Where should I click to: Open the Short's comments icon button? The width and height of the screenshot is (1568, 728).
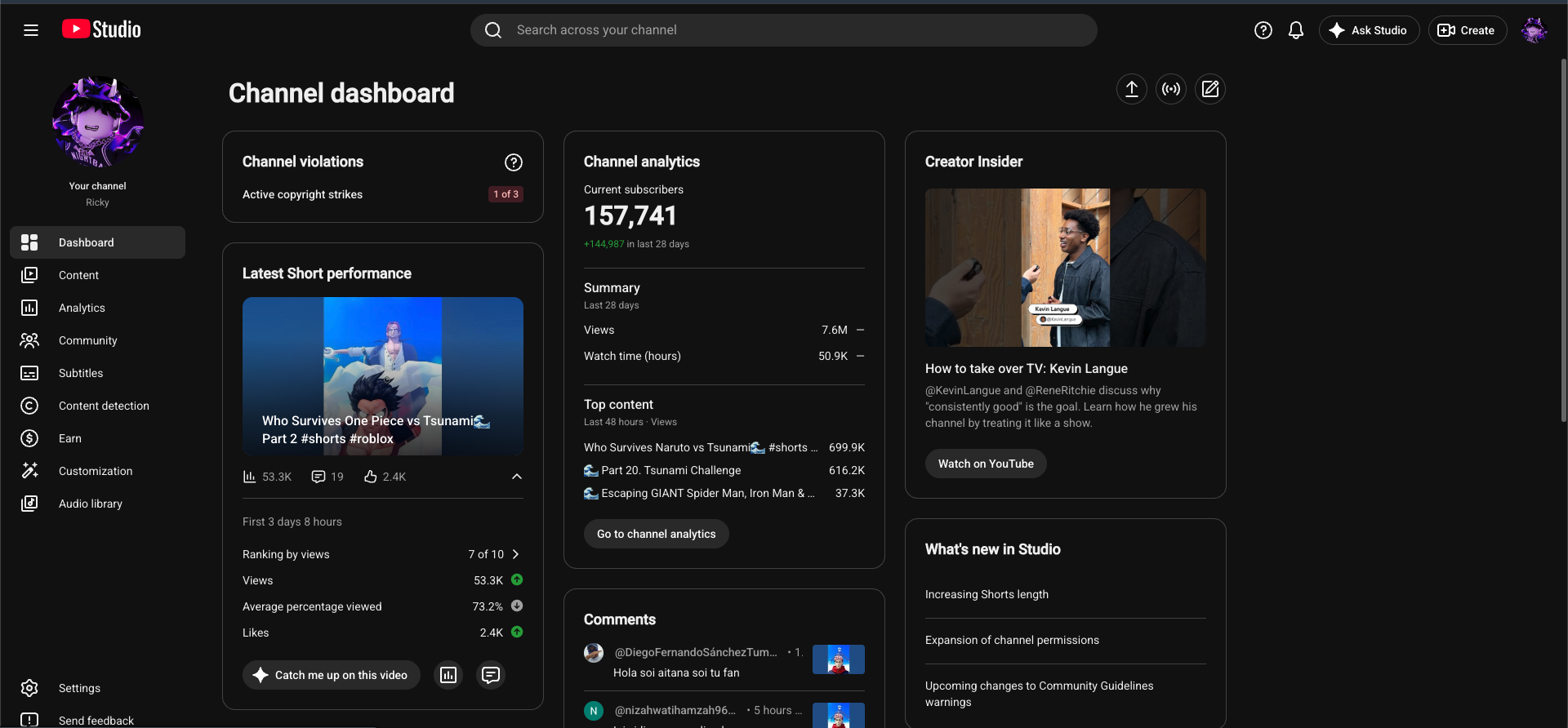click(491, 675)
